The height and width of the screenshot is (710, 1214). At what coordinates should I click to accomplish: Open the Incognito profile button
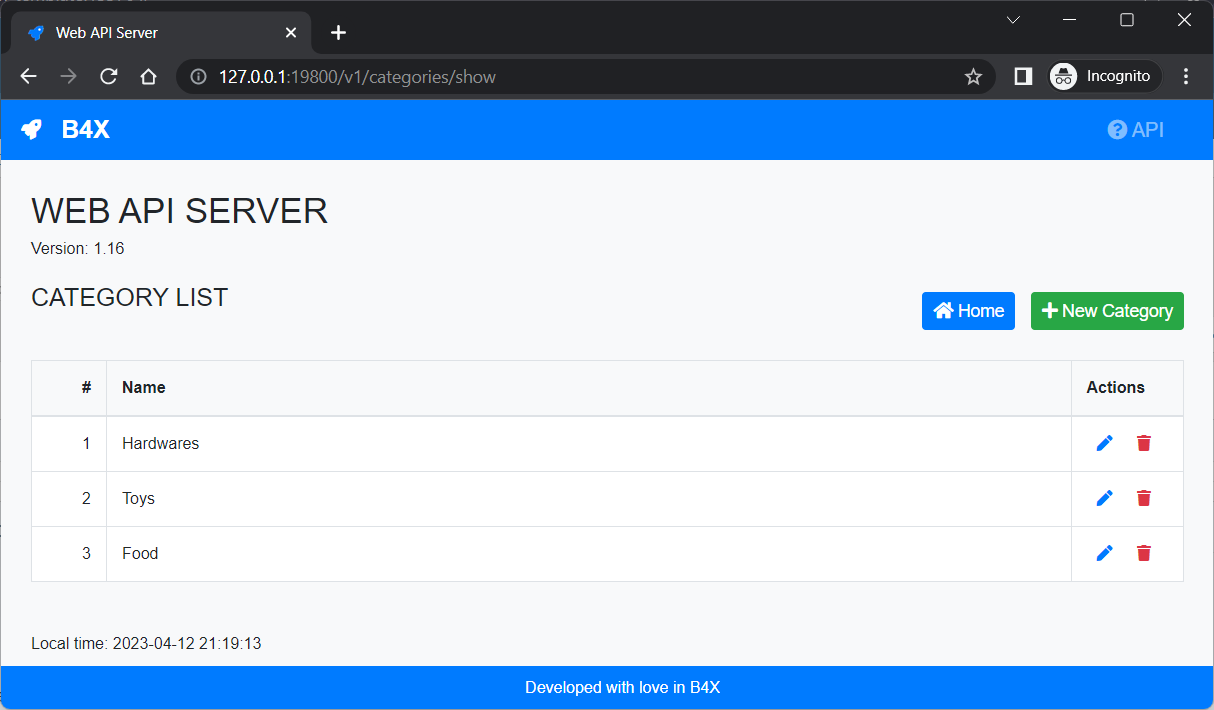click(x=1104, y=77)
